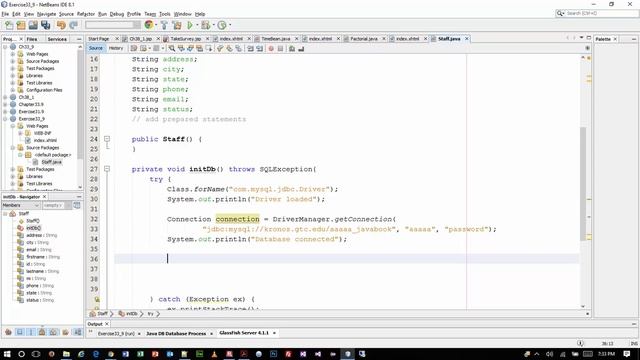
Task: Click the Debug Project toolbar icon
Action: (205, 25)
